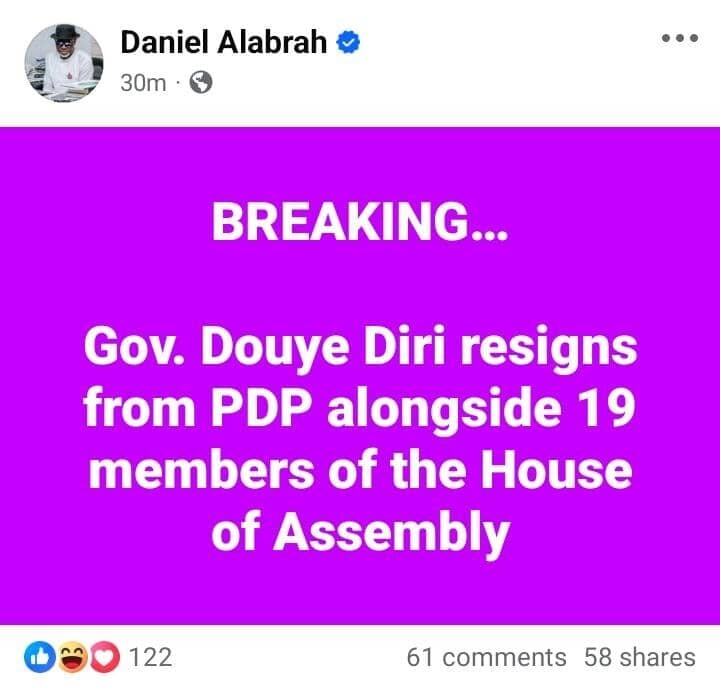Open the three-dot post options menu

coord(680,39)
